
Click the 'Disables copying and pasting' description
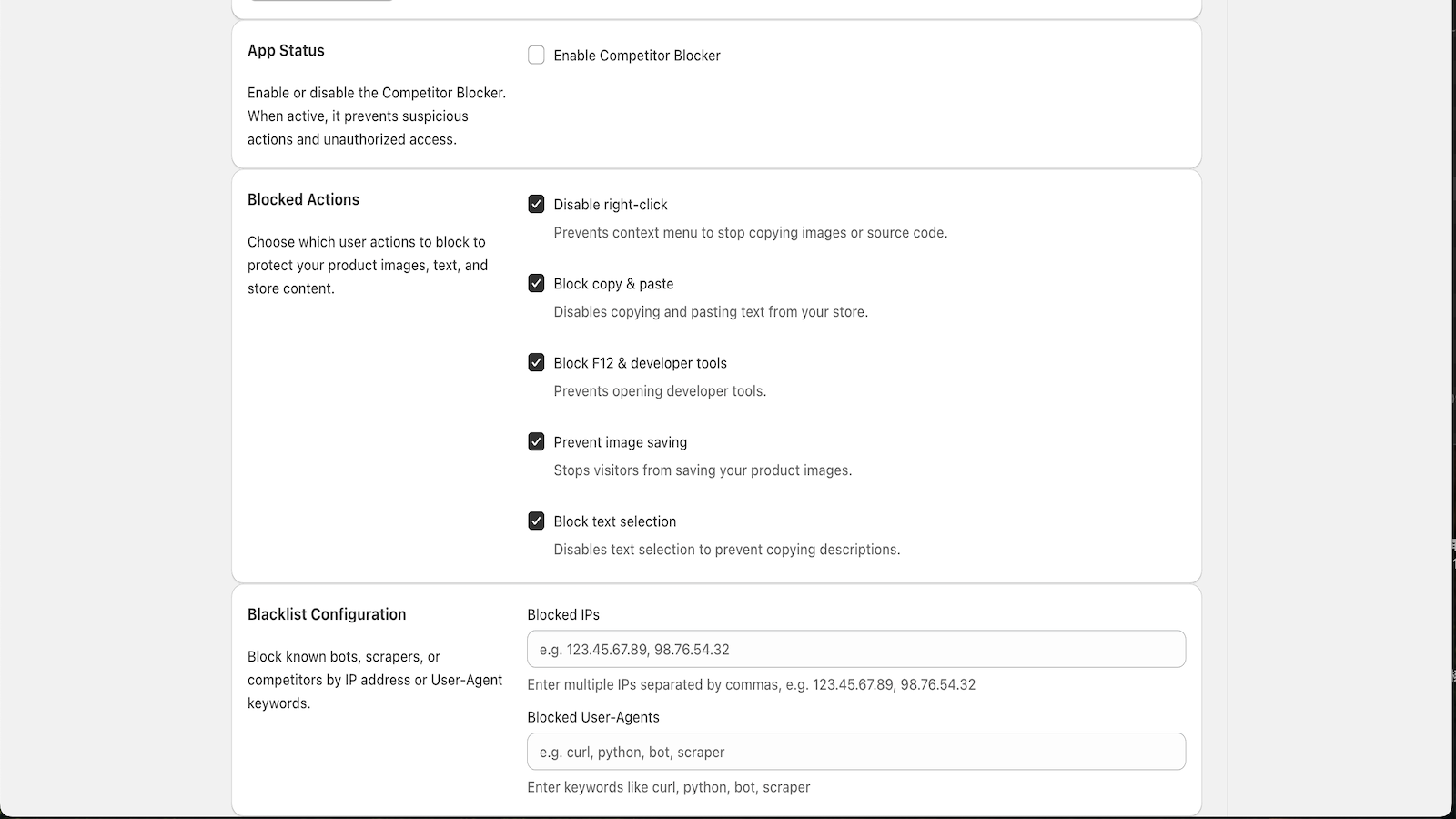click(711, 311)
